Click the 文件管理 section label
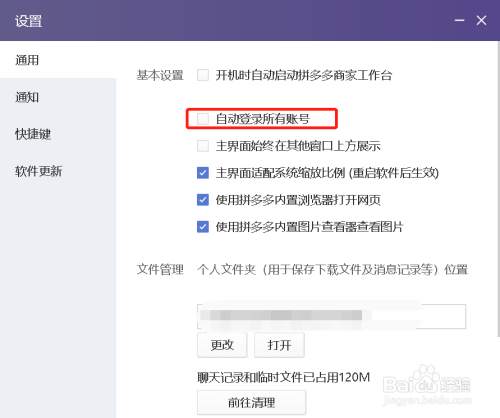This screenshot has width=500, height=418. tap(160, 269)
